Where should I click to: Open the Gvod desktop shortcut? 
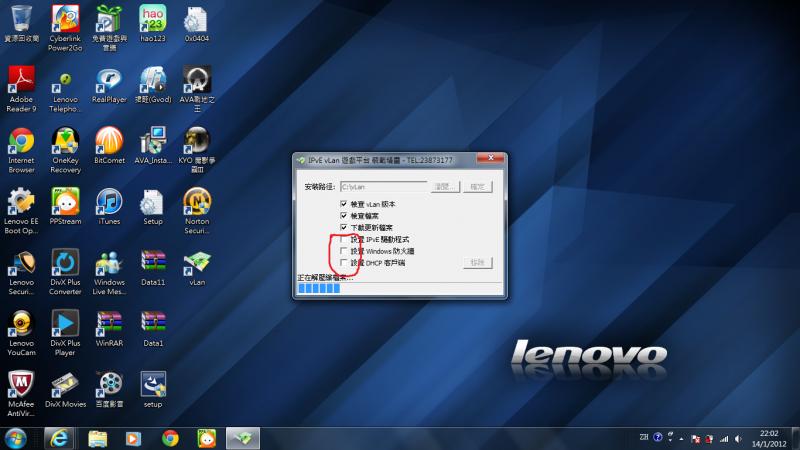click(153, 84)
